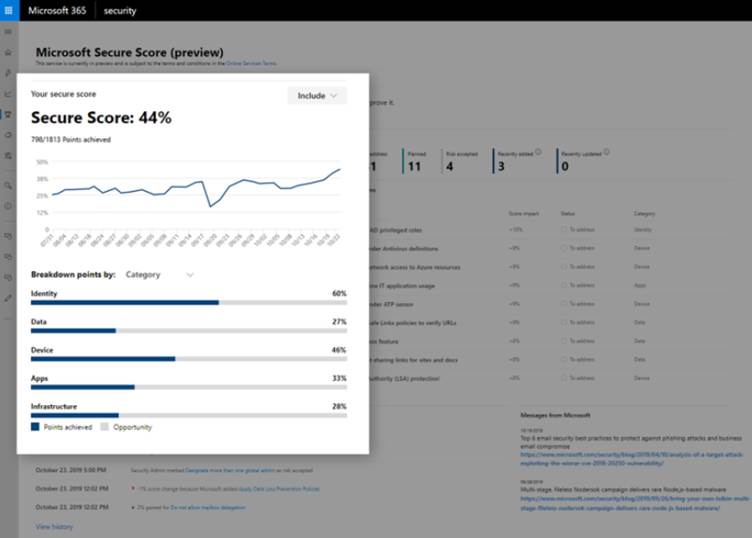Open sharing links for sites and docs action
752x538 pixels.
pos(413,360)
